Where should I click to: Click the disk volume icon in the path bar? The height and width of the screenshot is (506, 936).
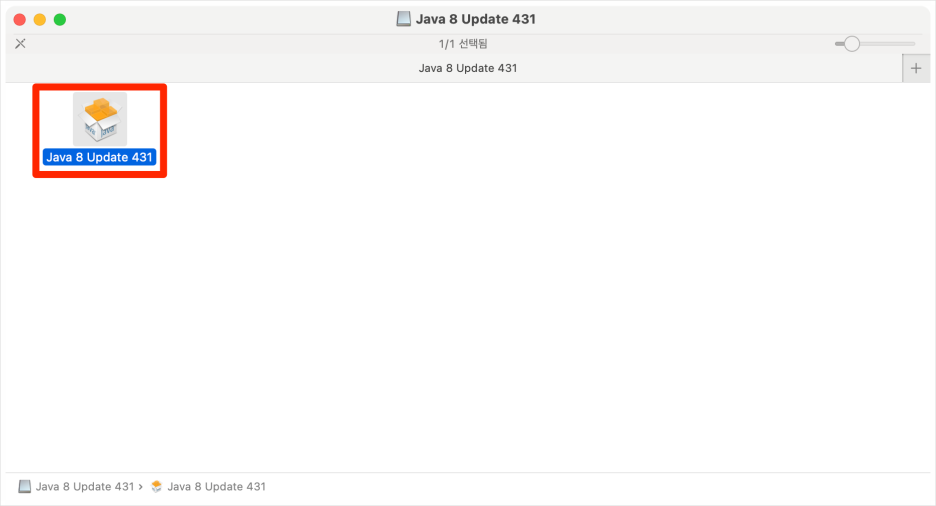(x=24, y=486)
